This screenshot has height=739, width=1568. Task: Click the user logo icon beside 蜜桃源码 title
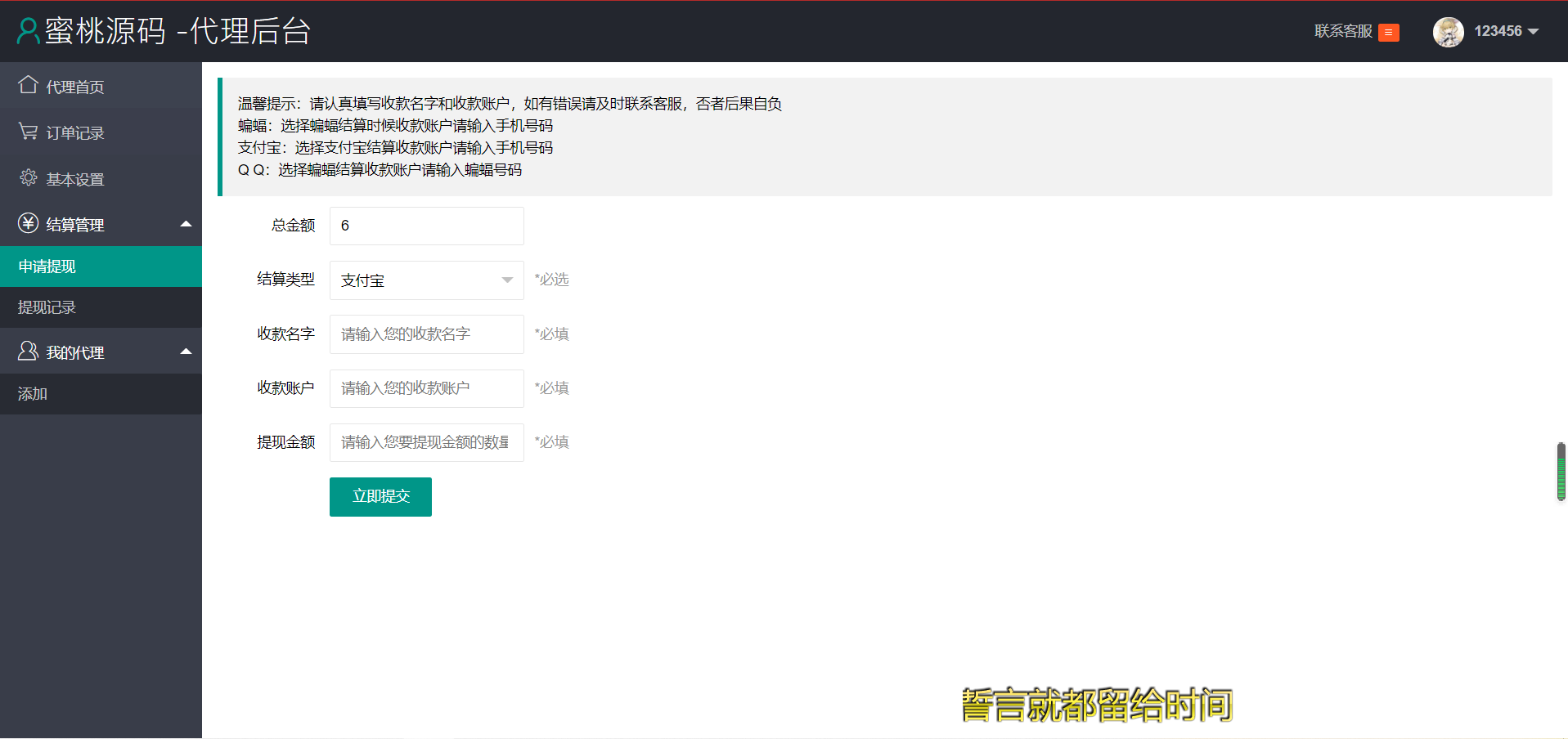click(x=28, y=31)
